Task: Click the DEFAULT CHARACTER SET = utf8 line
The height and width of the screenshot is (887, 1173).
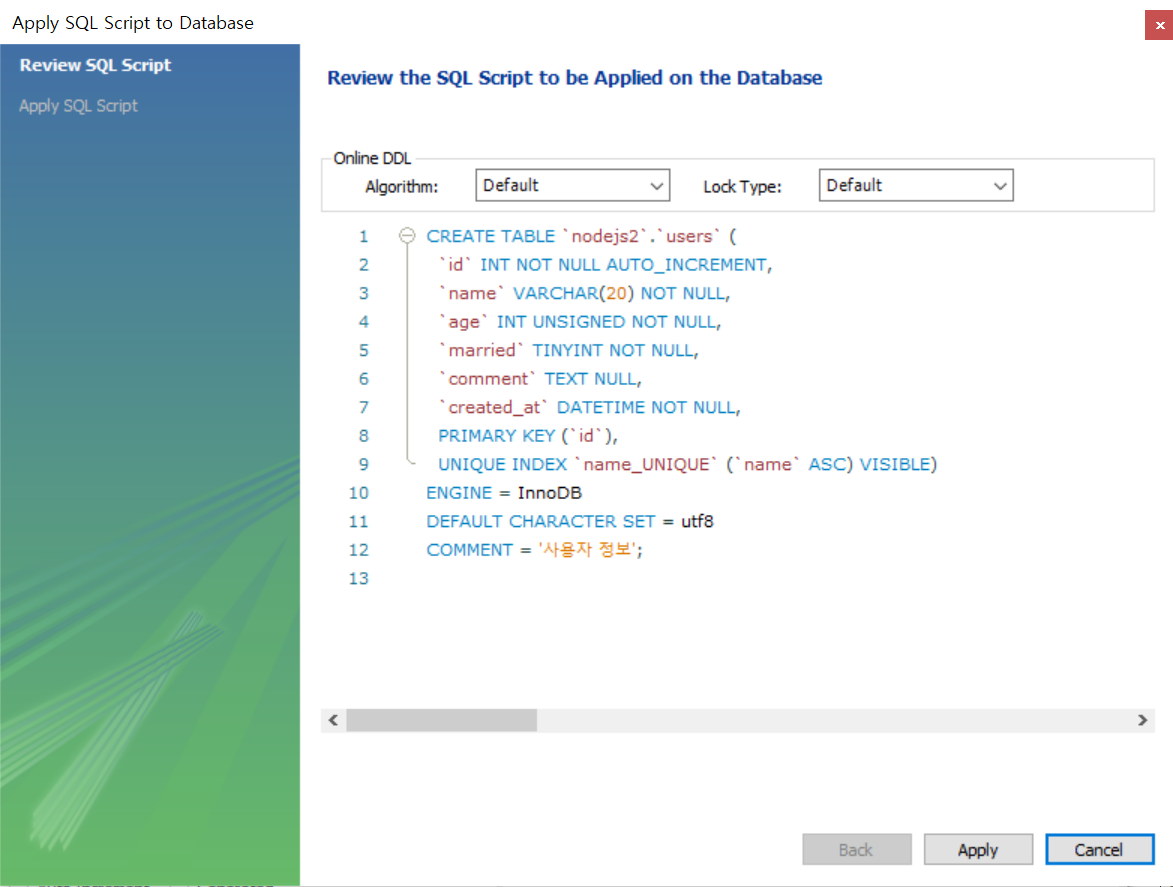Action: click(x=570, y=521)
